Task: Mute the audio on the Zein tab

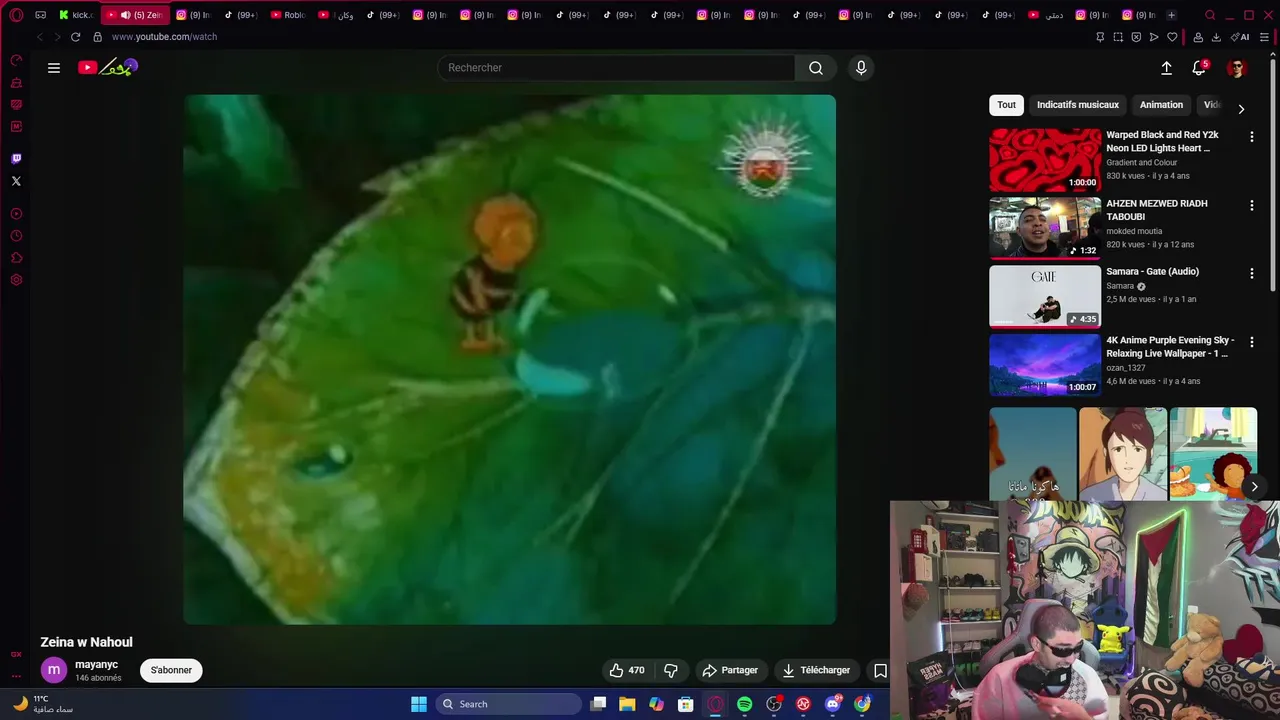Action: pos(125,15)
